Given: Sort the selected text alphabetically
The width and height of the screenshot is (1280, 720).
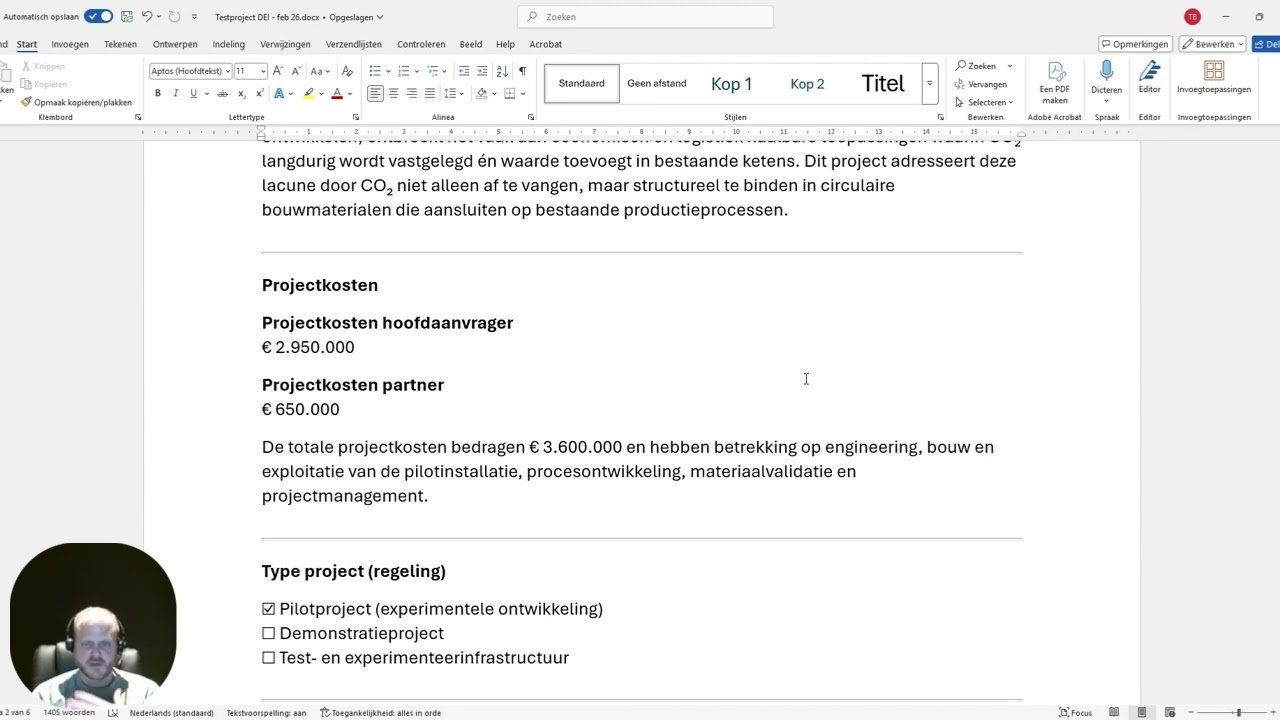Looking at the screenshot, I should click(502, 71).
